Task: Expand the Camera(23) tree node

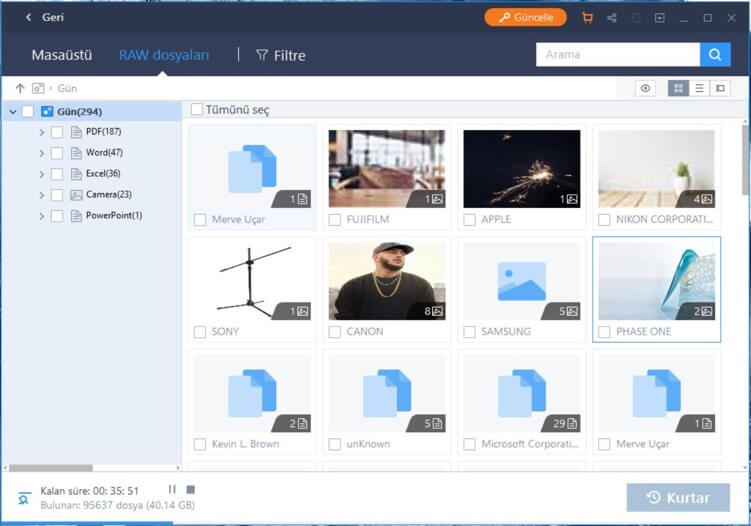Action: (x=41, y=195)
